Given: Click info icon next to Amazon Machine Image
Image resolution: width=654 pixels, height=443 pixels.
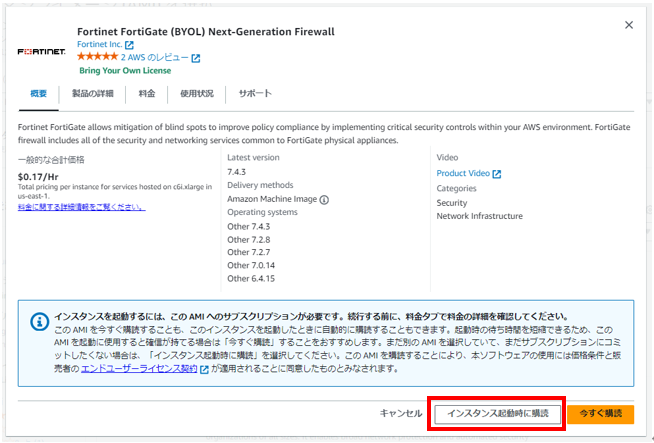Looking at the screenshot, I should [324, 200].
